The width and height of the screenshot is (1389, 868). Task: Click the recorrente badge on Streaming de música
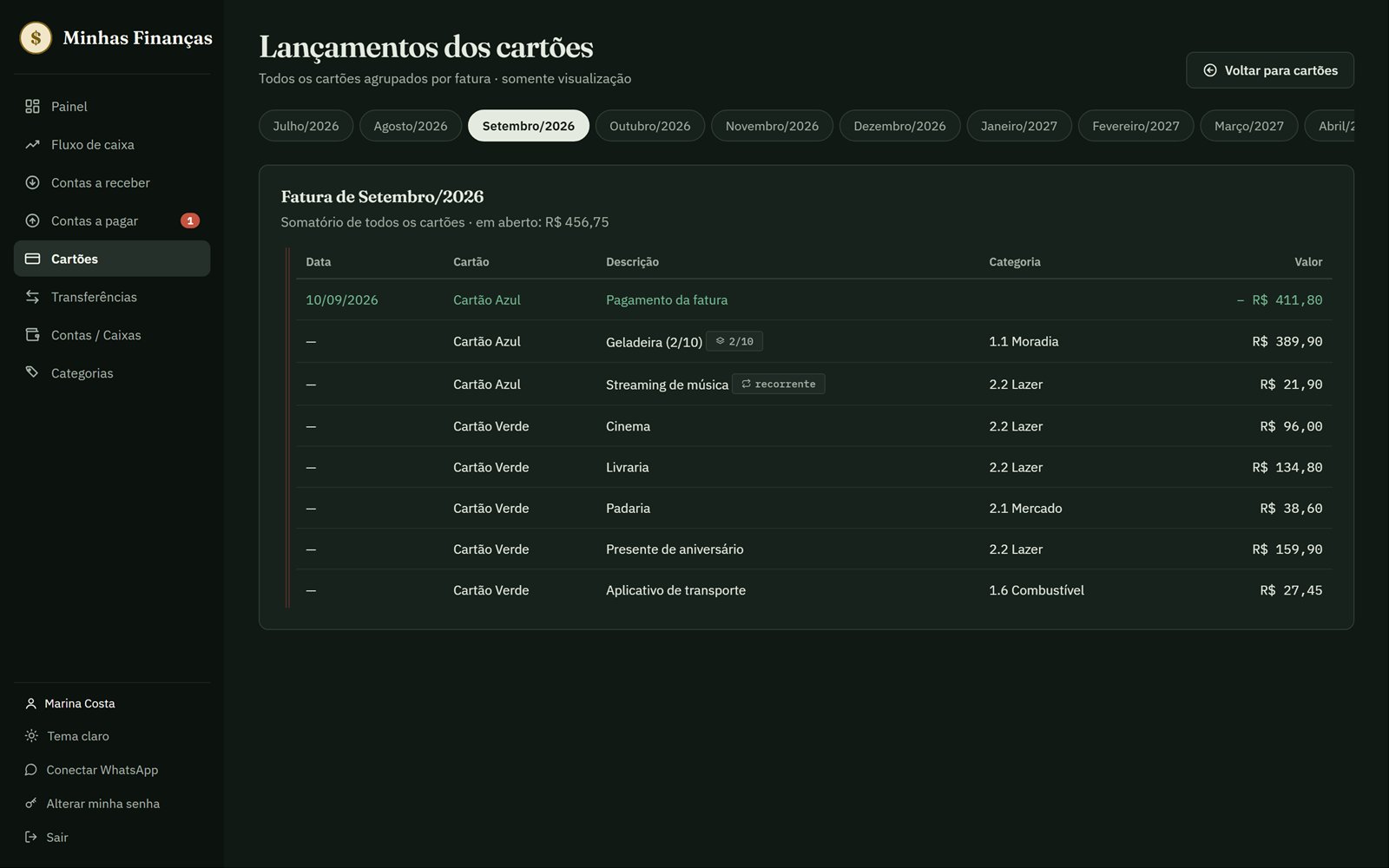(x=779, y=384)
